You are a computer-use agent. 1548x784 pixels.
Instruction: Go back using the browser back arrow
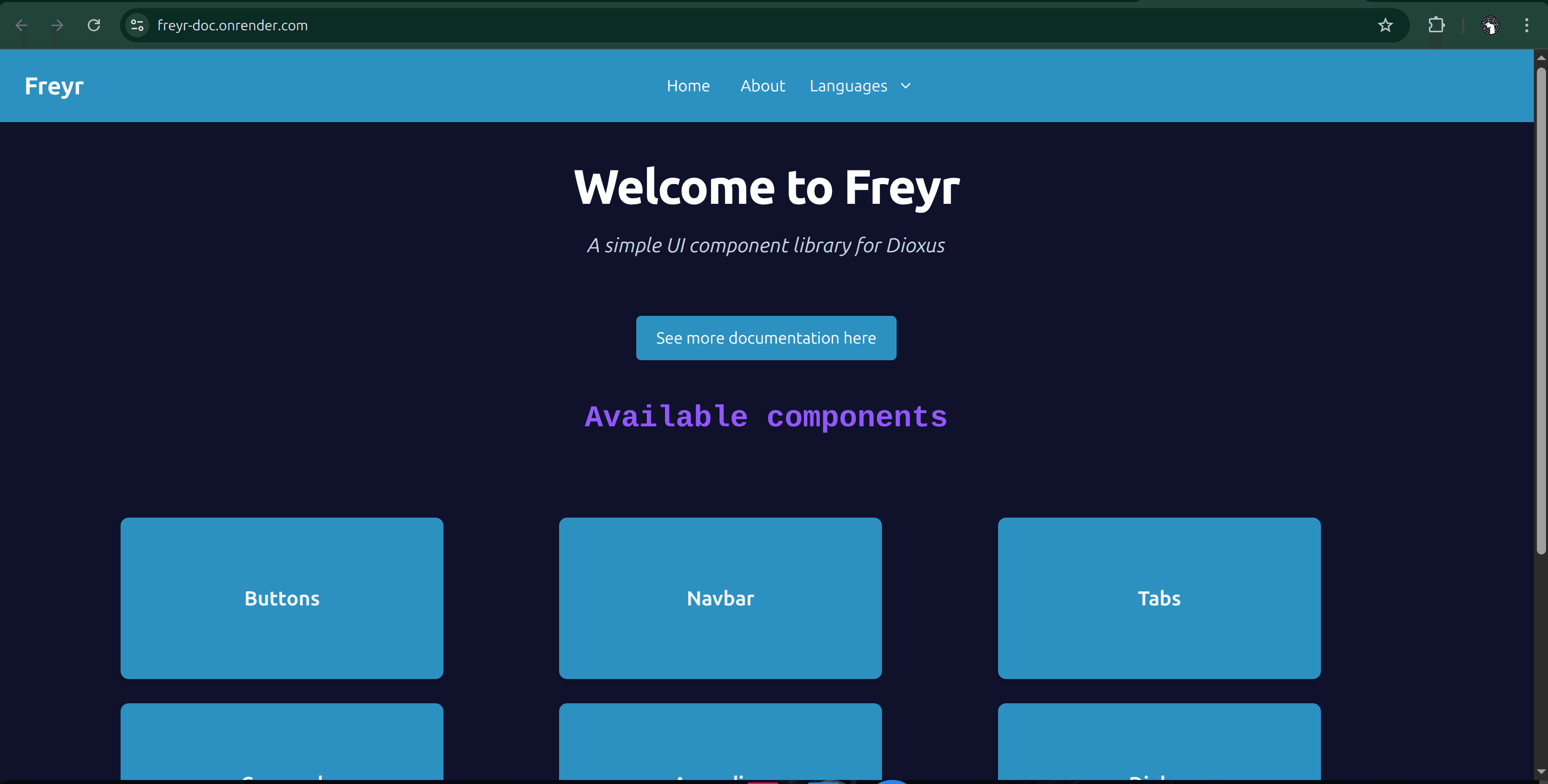coord(22,25)
